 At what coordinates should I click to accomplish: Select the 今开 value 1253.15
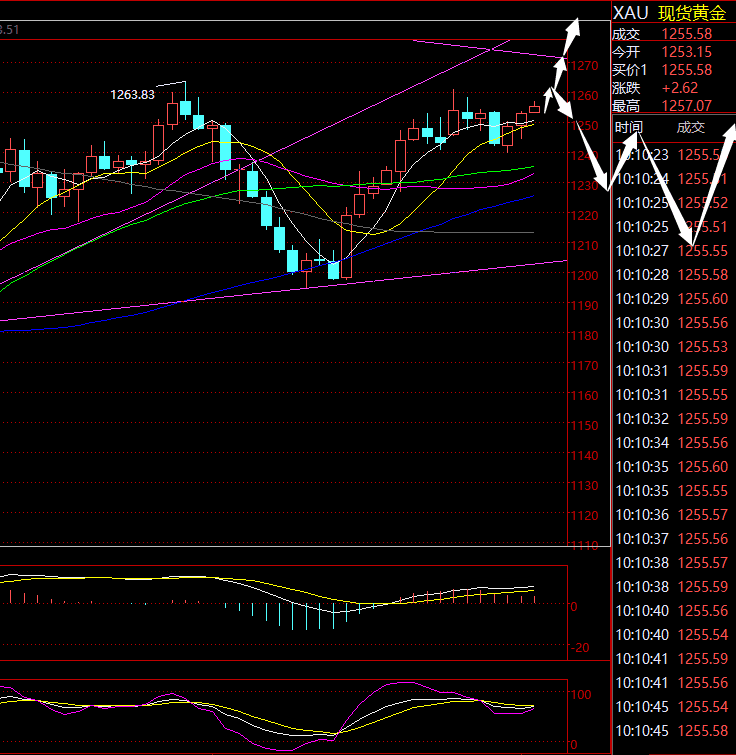(686, 52)
